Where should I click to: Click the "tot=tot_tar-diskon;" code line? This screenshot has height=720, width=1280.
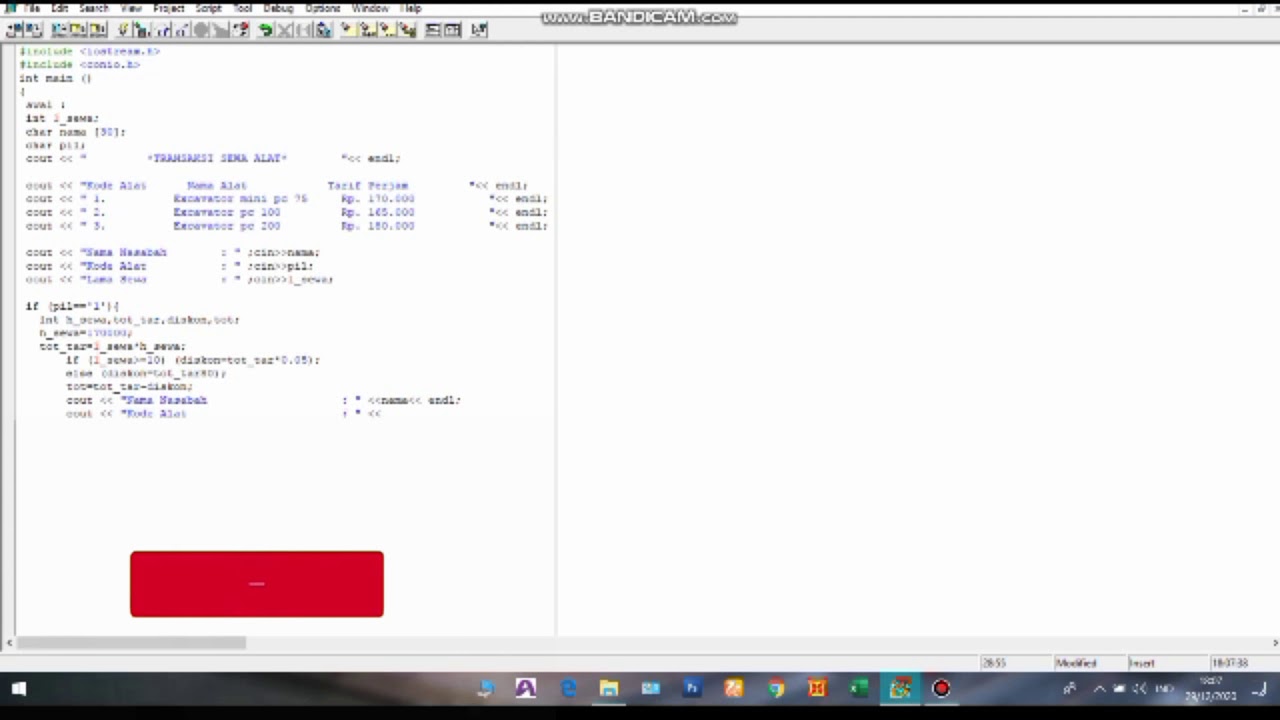click(x=129, y=386)
